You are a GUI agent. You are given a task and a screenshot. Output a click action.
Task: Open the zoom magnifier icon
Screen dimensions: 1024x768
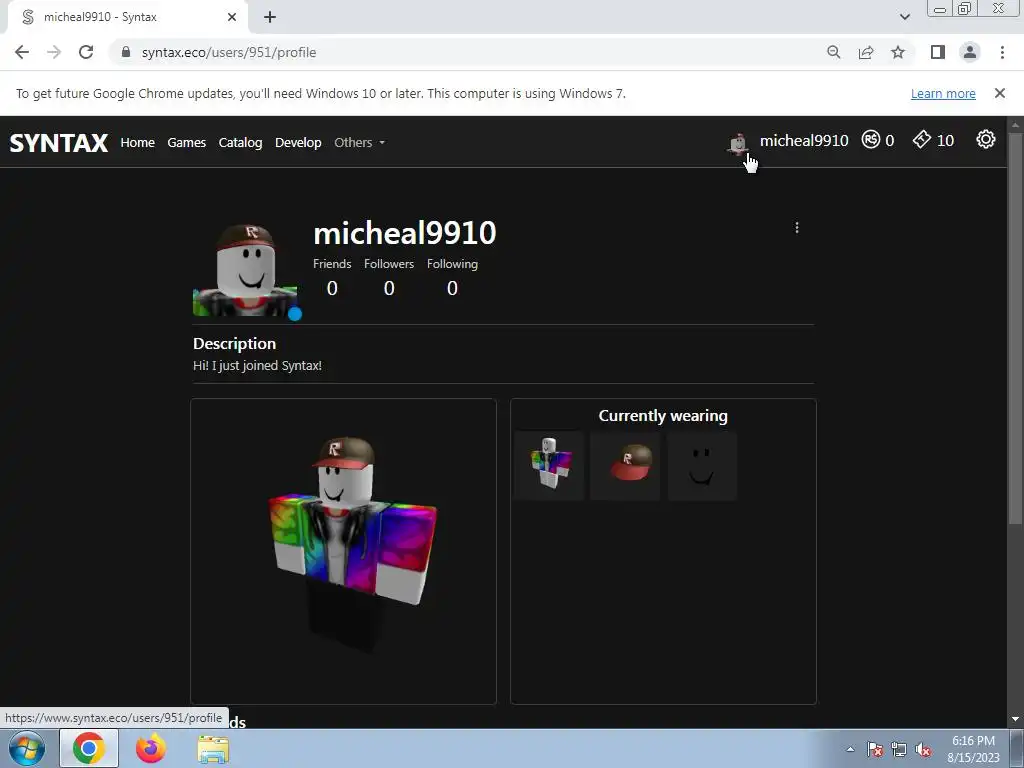coord(833,52)
